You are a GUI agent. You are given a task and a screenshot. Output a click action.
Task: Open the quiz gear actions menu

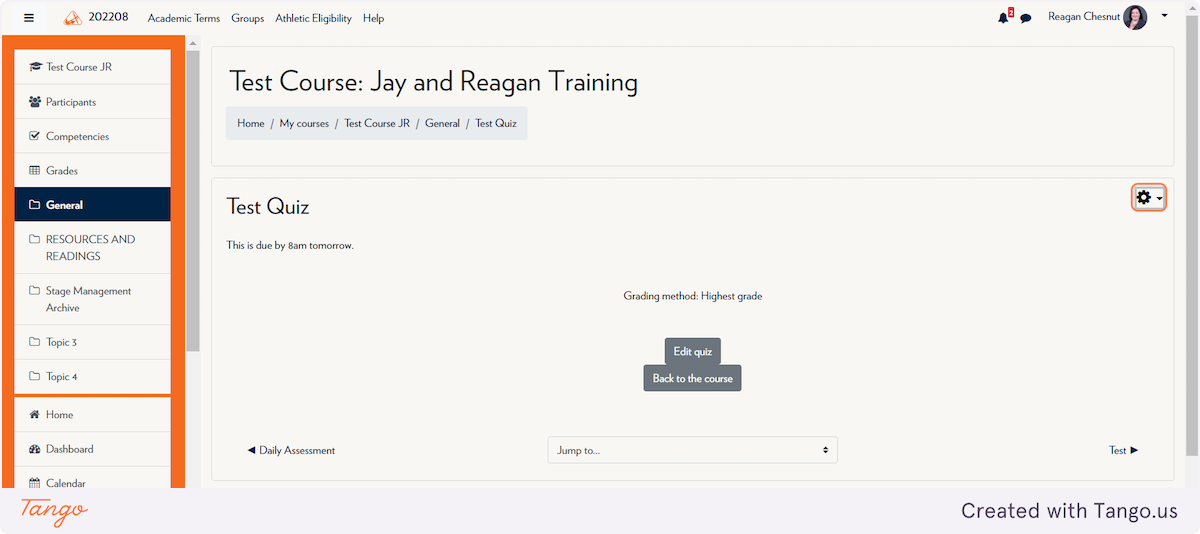click(x=1149, y=198)
